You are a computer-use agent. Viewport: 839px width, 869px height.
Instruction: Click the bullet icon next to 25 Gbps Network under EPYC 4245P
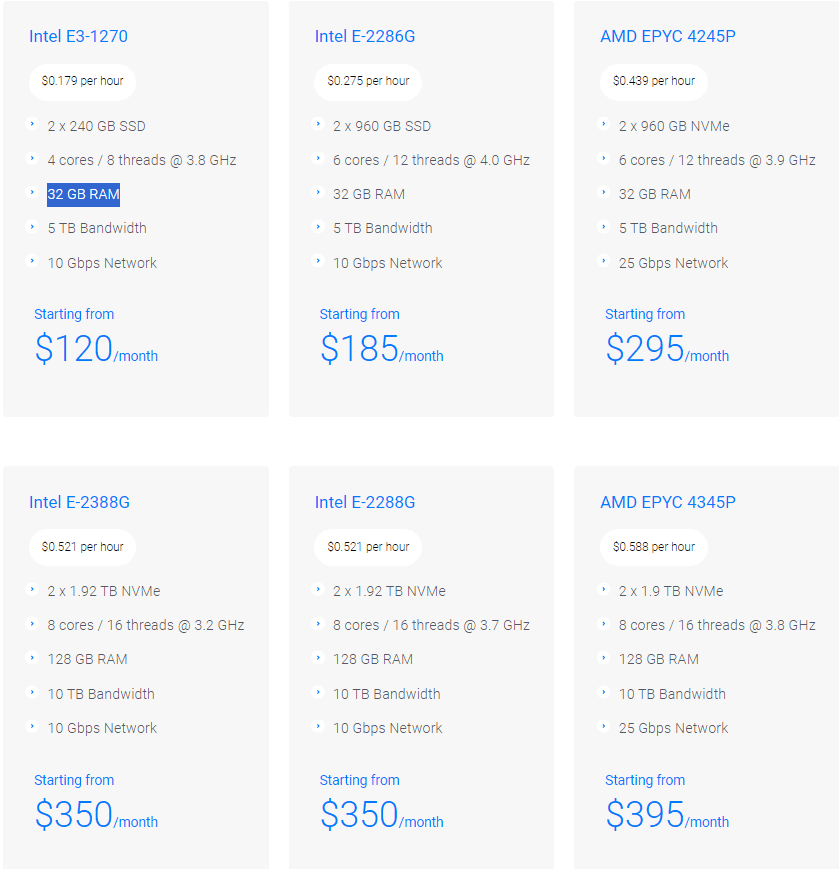point(604,262)
